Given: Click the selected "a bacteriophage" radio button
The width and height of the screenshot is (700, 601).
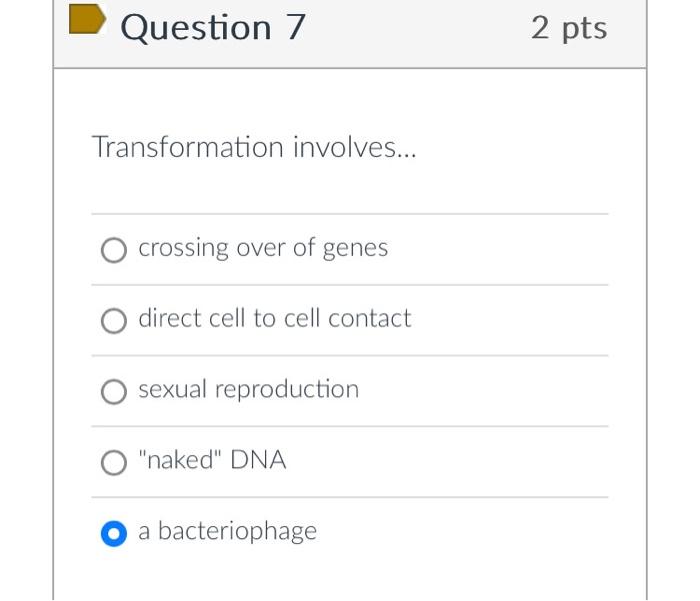Looking at the screenshot, I should tap(114, 534).
